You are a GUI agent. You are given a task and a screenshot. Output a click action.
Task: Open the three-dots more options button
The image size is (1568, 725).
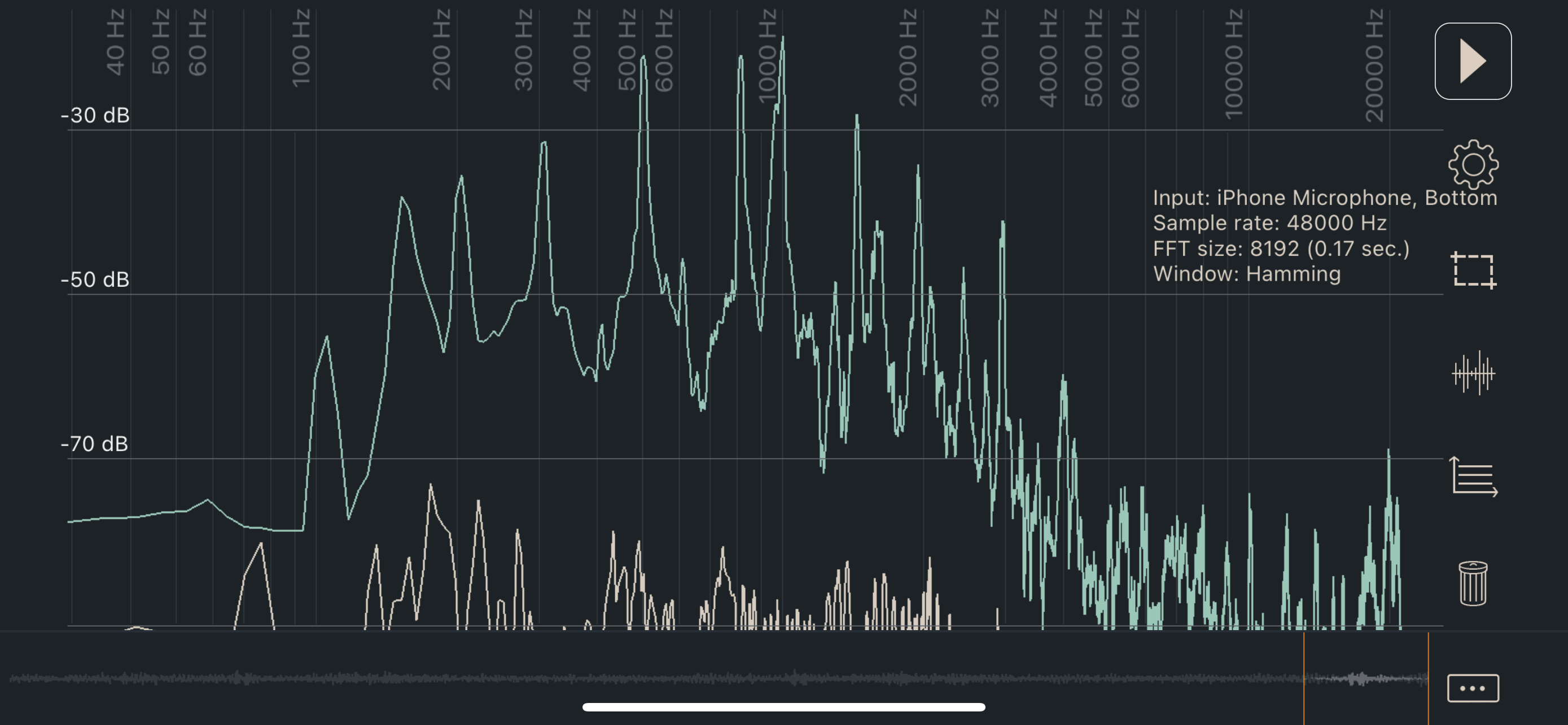(1473, 688)
